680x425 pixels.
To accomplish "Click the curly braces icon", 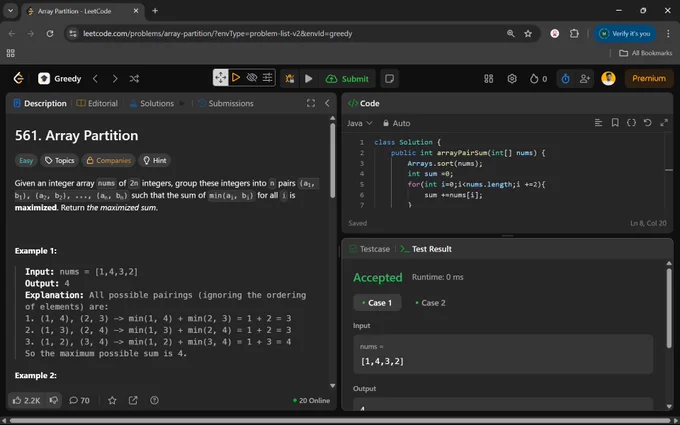I will [x=631, y=123].
